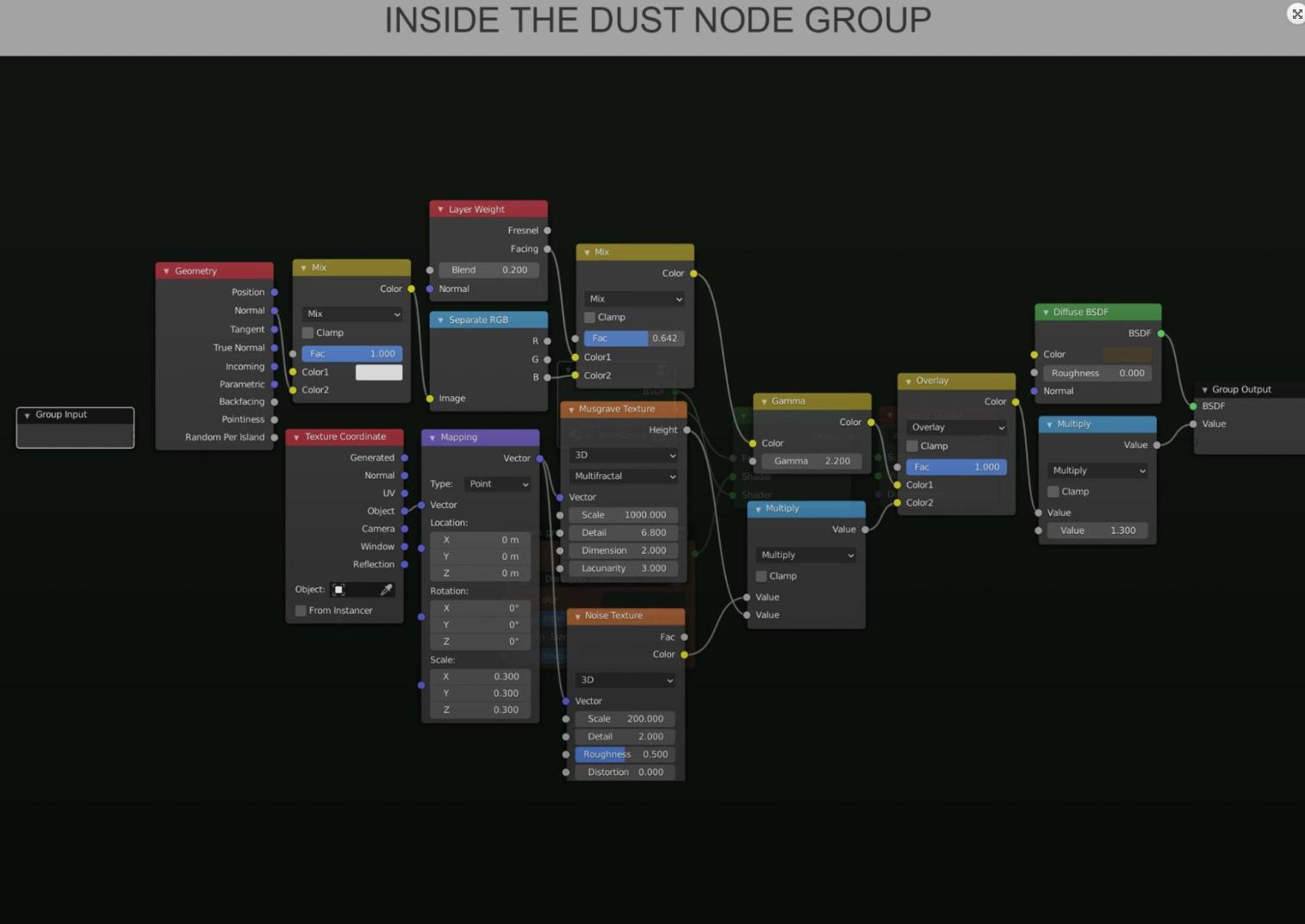Click the Noise Texture Color output socket
Image resolution: width=1305 pixels, height=924 pixels.
point(685,654)
